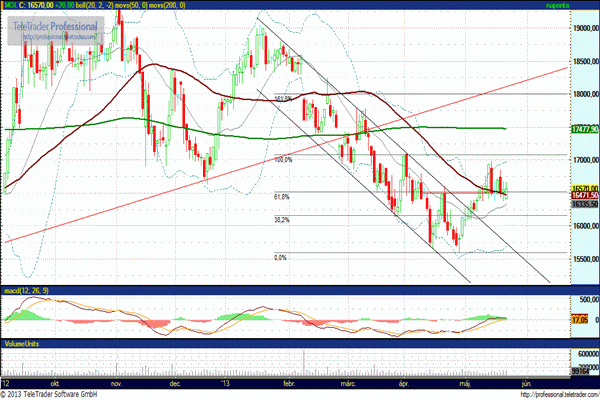Select the green 17477,90 moving average value tag

pos(585,129)
